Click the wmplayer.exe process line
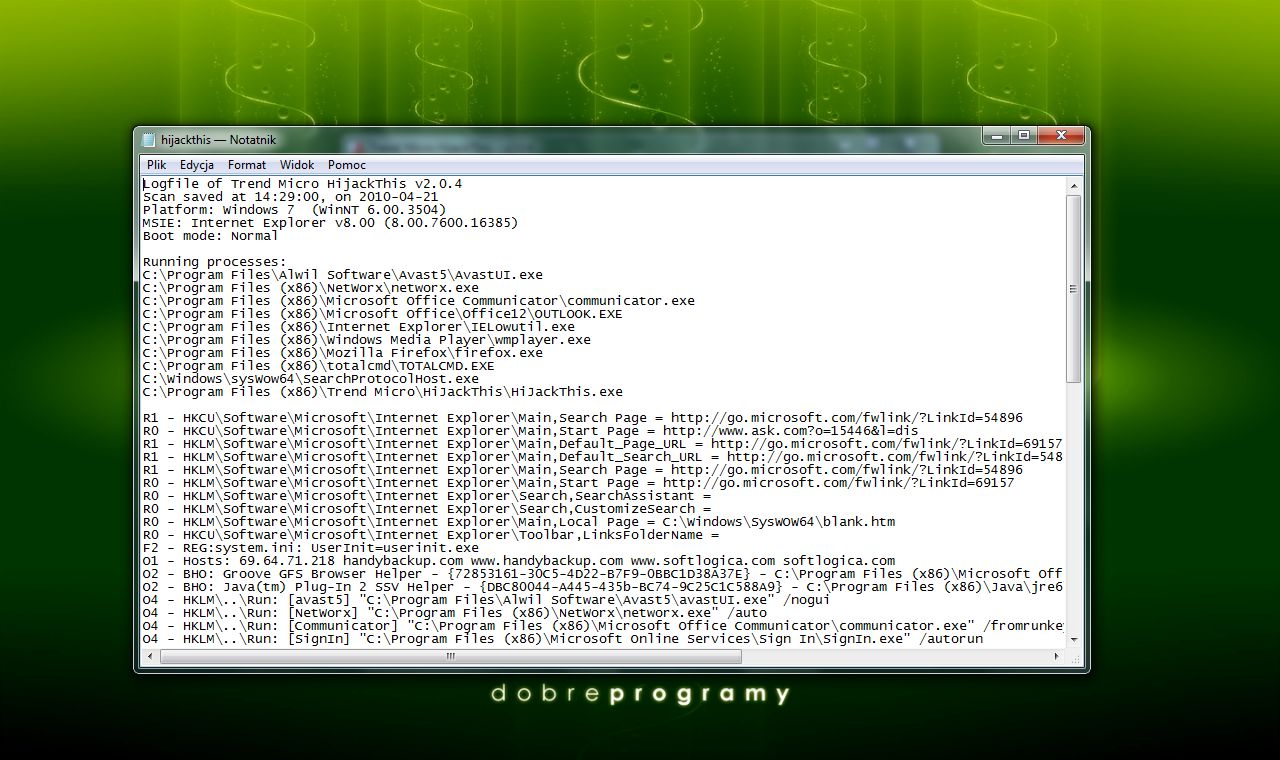Viewport: 1280px width, 760px height. 366,340
